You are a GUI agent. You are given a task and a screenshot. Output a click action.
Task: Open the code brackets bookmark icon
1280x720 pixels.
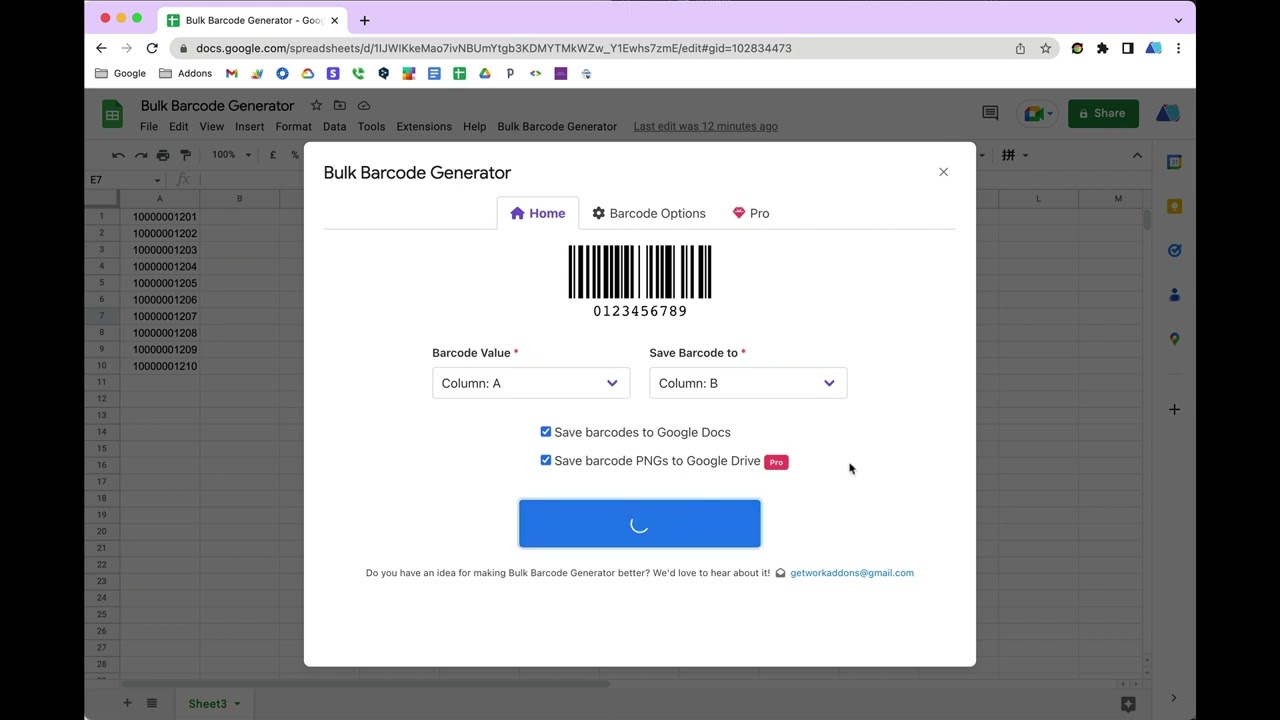[535, 73]
